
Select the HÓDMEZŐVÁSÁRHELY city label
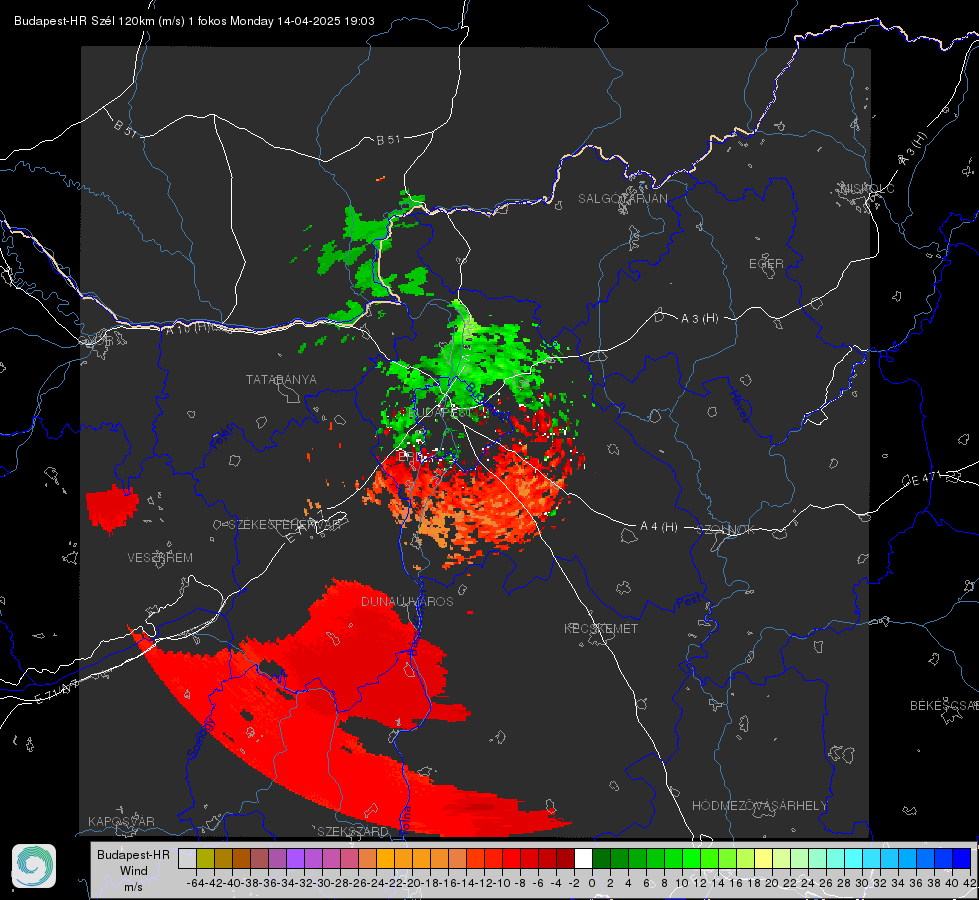(759, 806)
